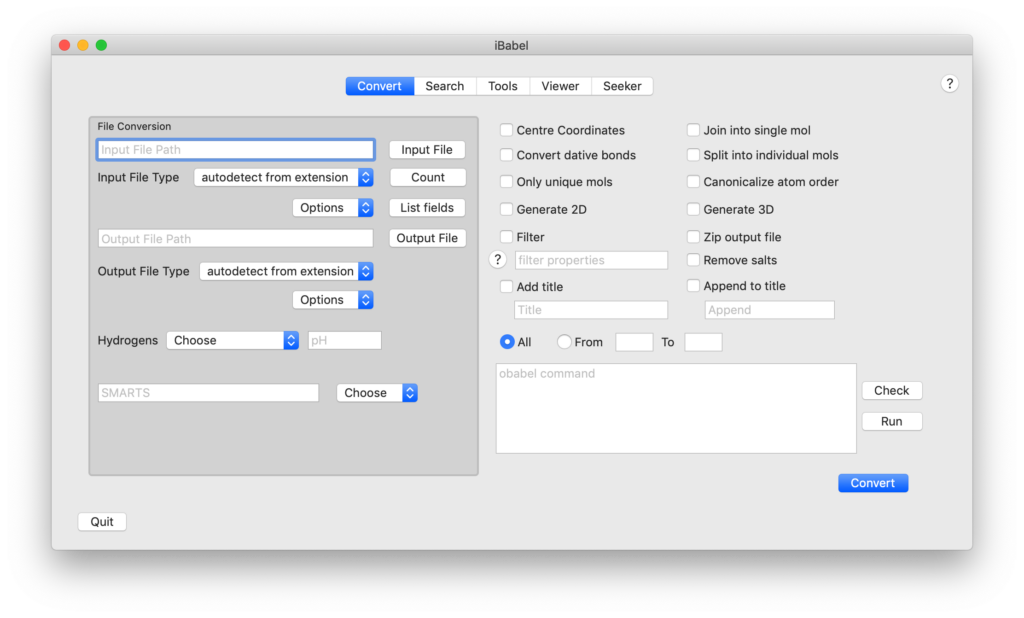Maximize iBabel with the green button
1024x618 pixels.
(101, 45)
